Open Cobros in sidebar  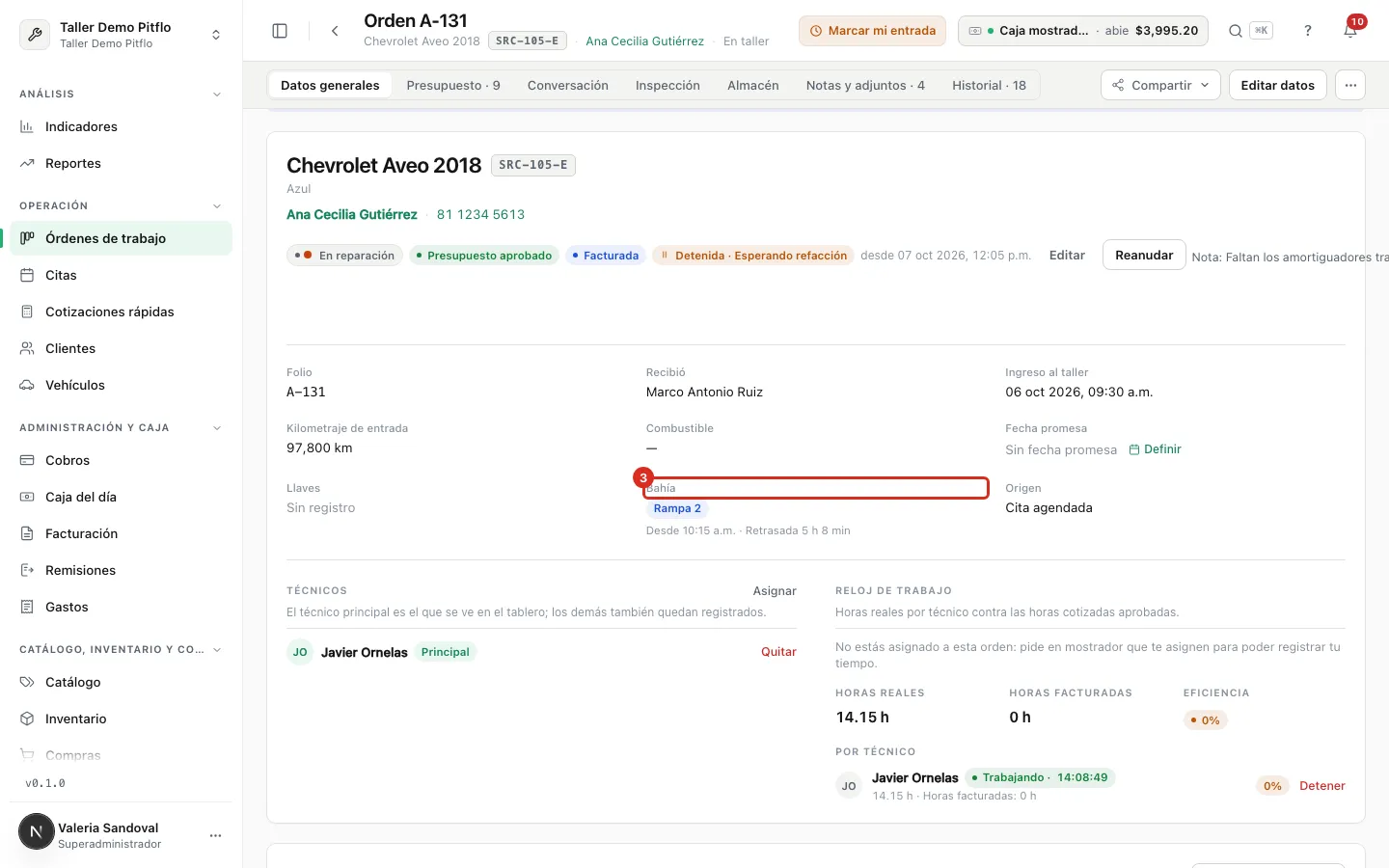point(121,460)
